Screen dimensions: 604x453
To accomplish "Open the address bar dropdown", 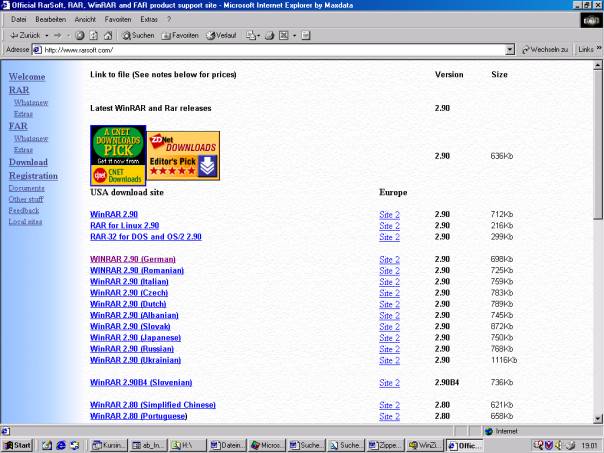I will 510,50.
